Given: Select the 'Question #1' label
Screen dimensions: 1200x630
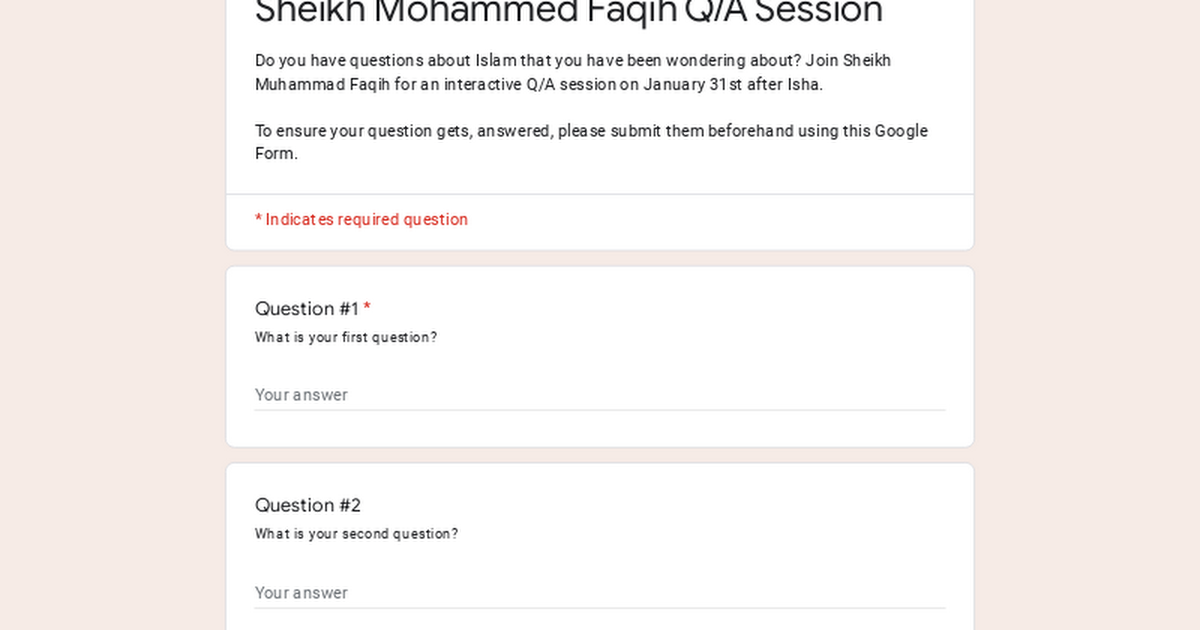Looking at the screenshot, I should coord(306,308).
